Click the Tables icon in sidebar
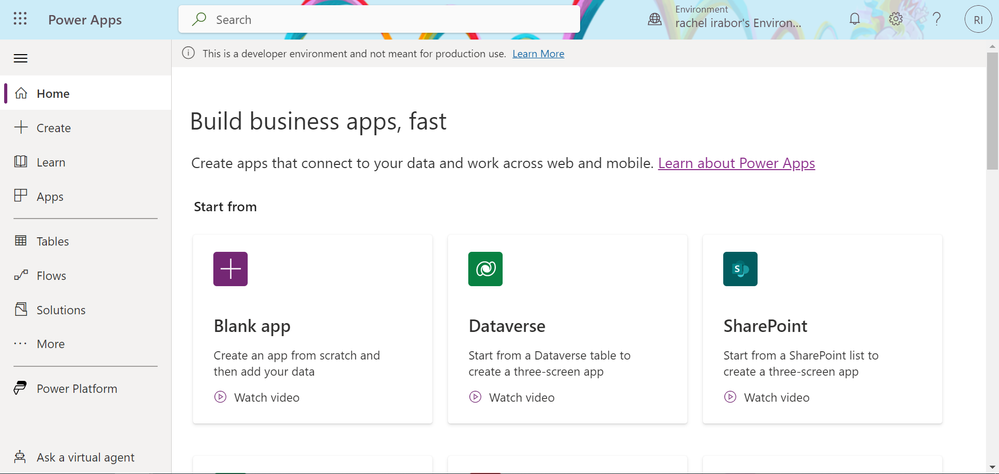 tap(21, 241)
